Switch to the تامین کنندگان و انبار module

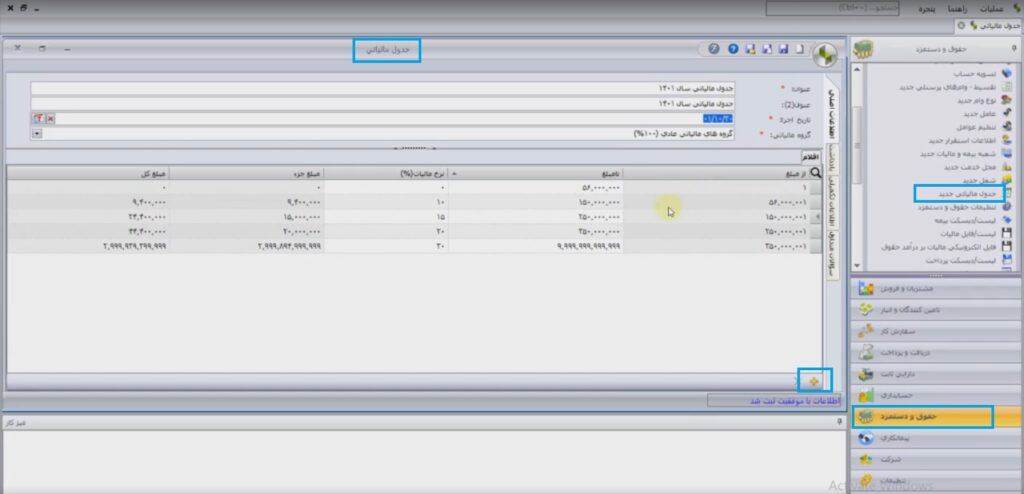pos(936,310)
